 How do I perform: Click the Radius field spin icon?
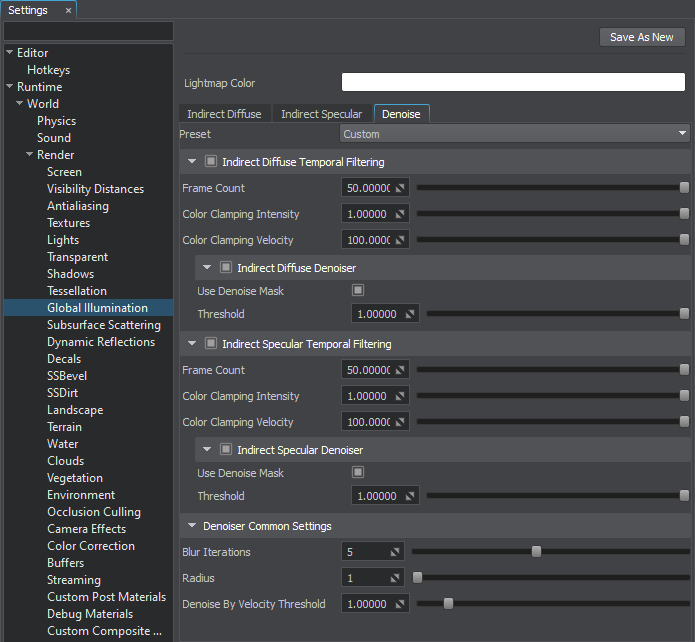tap(396, 578)
